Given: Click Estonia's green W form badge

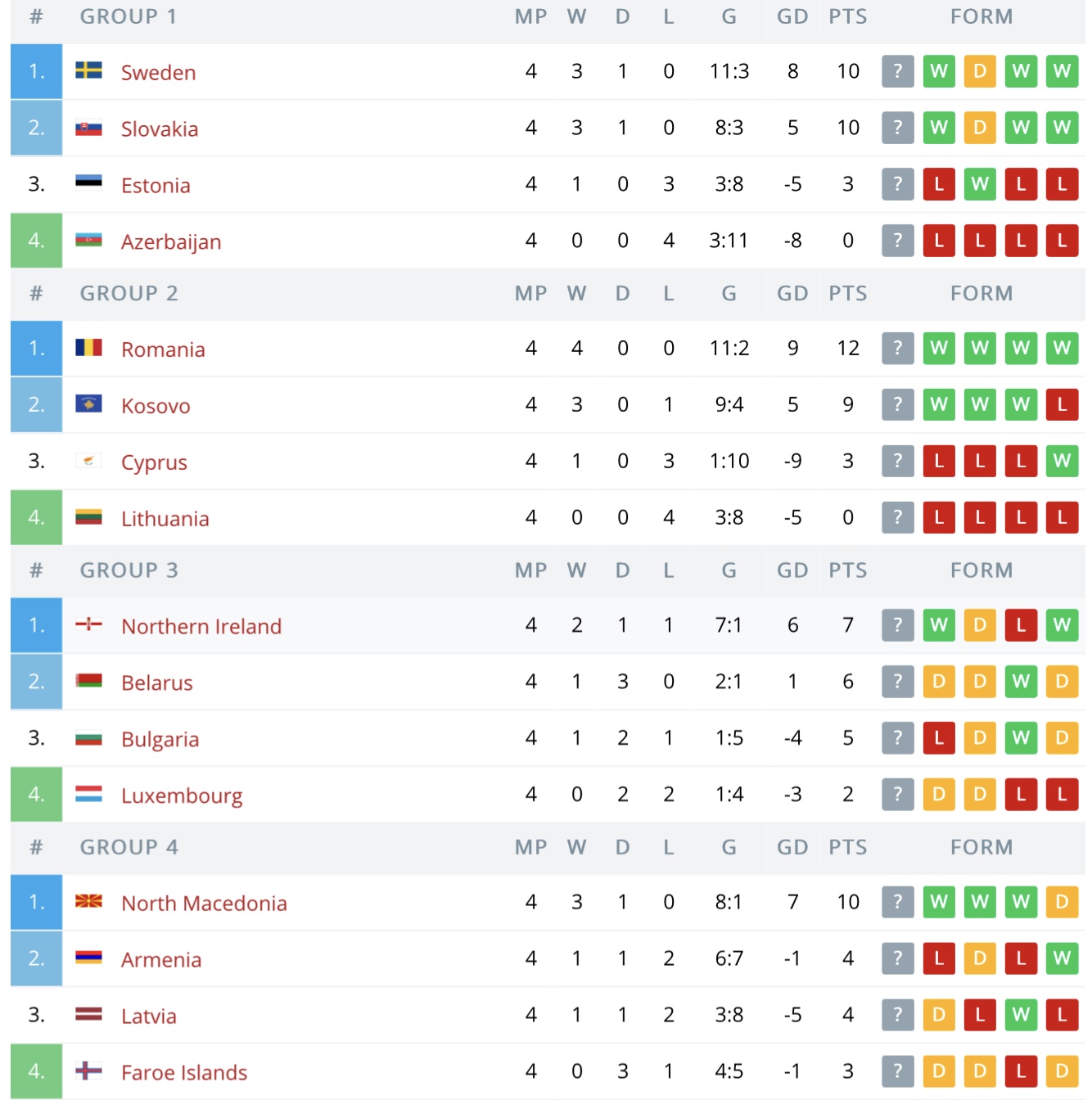Looking at the screenshot, I should [979, 184].
